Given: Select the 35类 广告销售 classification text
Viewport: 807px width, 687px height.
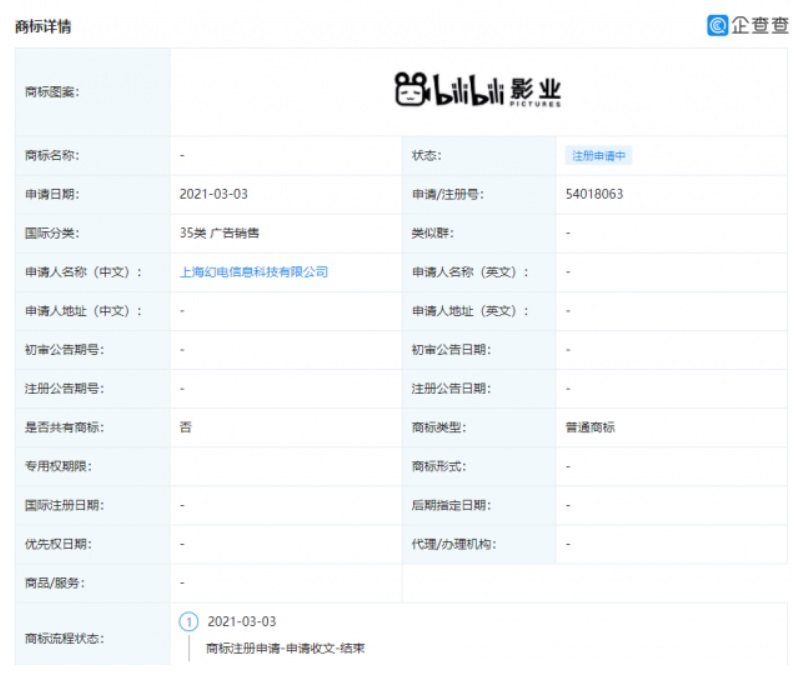Looking at the screenshot, I should [218, 233].
